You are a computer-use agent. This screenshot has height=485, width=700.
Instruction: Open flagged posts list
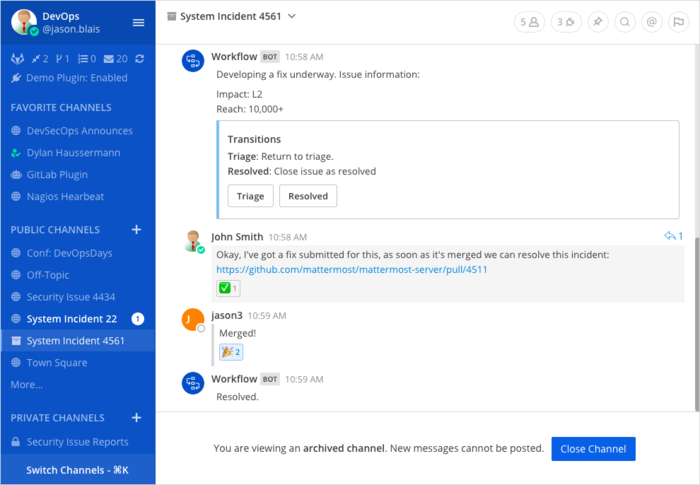679,21
